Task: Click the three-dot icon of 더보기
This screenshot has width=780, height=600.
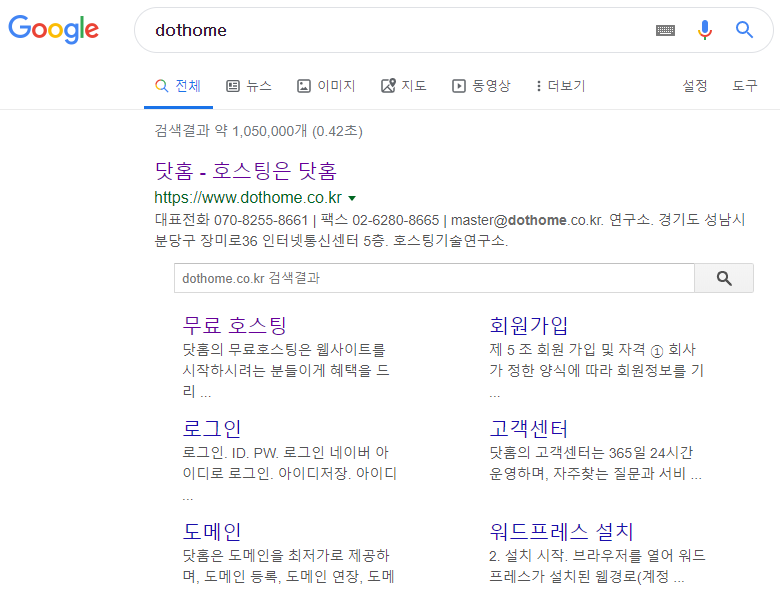Action: click(538, 86)
